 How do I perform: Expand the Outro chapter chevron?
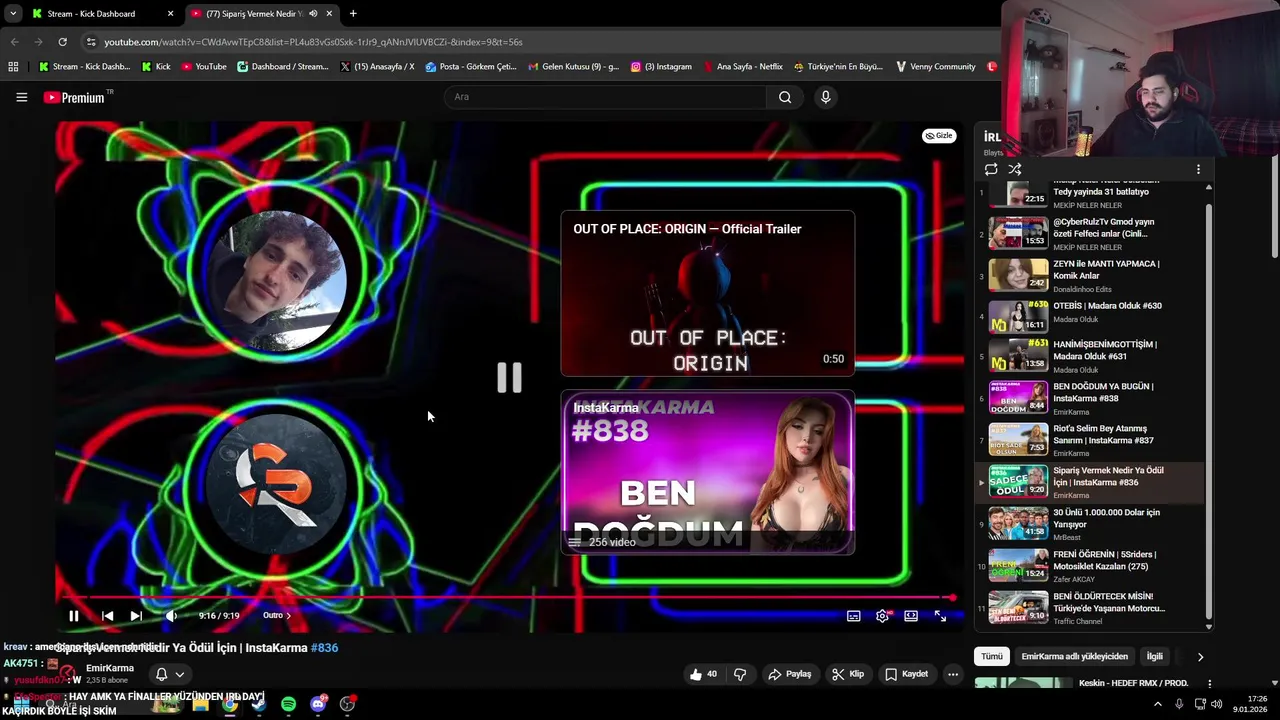pos(289,616)
